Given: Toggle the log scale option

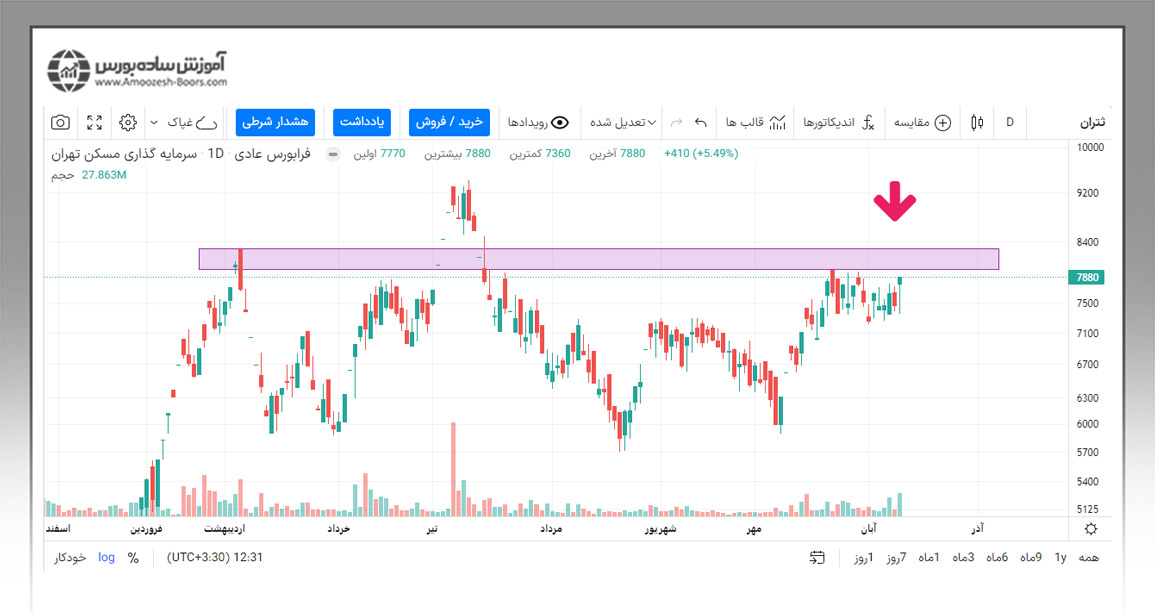Looking at the screenshot, I should pyautogui.click(x=106, y=557).
